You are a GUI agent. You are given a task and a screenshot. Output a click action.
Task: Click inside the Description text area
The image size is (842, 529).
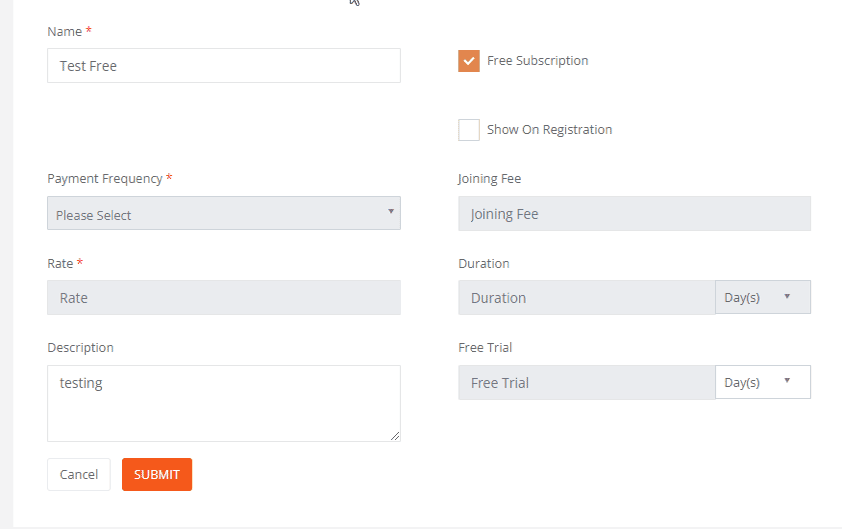(x=223, y=403)
